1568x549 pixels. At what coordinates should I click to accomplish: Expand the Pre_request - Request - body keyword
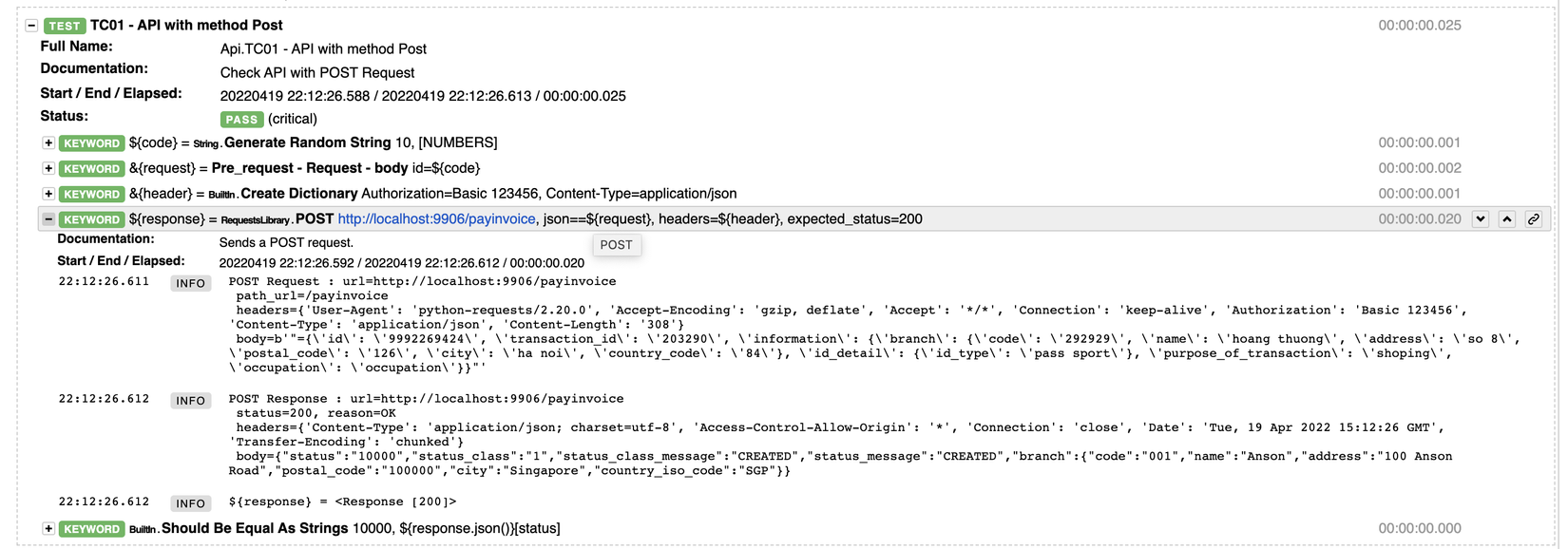click(x=48, y=168)
